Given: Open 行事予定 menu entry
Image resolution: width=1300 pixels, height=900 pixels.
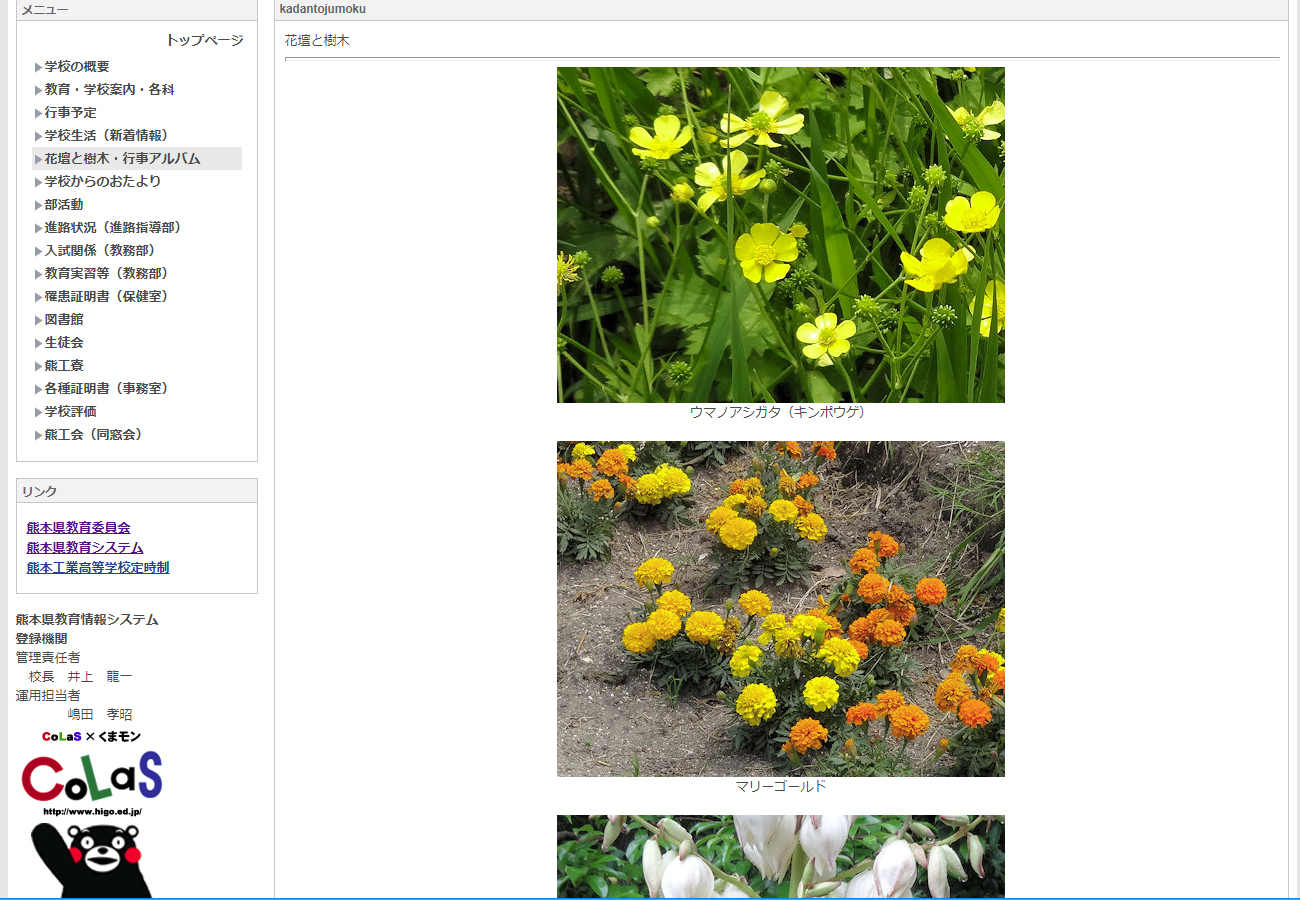Looking at the screenshot, I should [70, 113].
